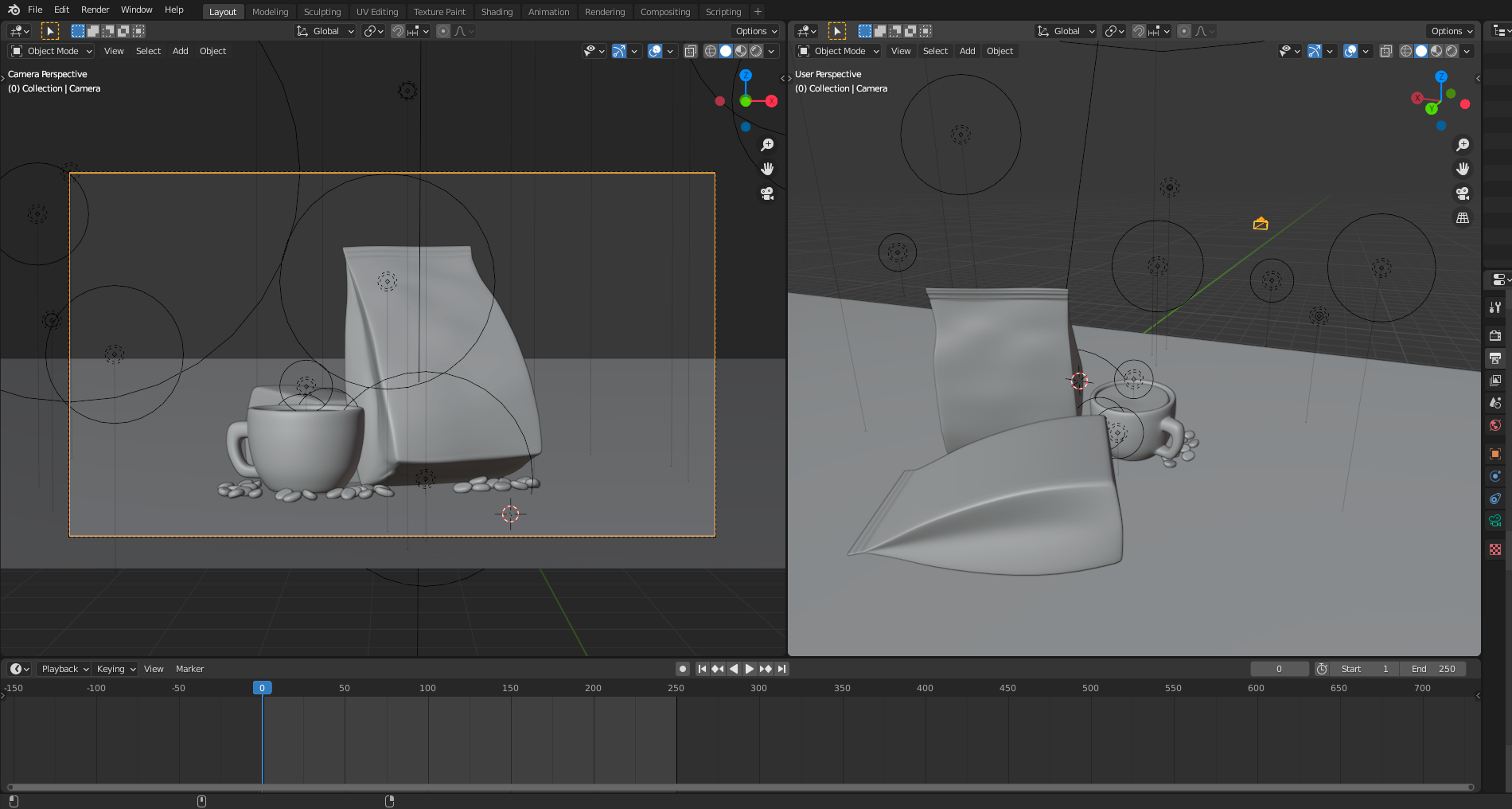The width and height of the screenshot is (1512, 809).
Task: Switch to orthographic grid view in right viewport
Action: point(1463,217)
